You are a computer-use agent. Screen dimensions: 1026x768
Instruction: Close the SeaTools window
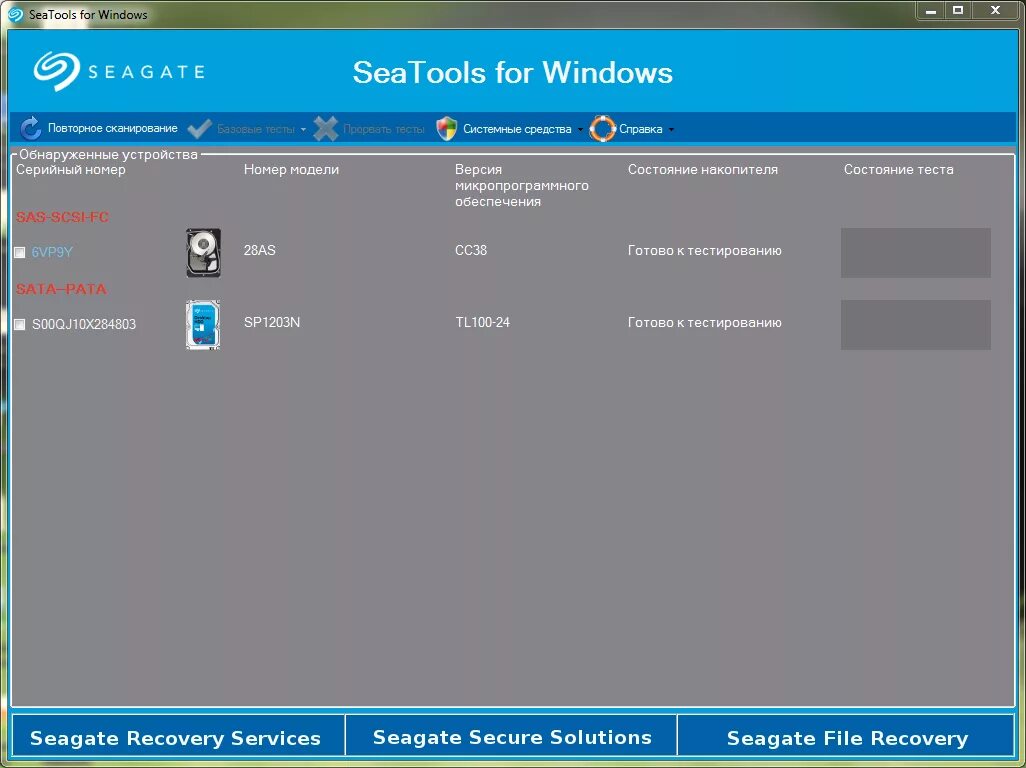pyautogui.click(x=995, y=10)
